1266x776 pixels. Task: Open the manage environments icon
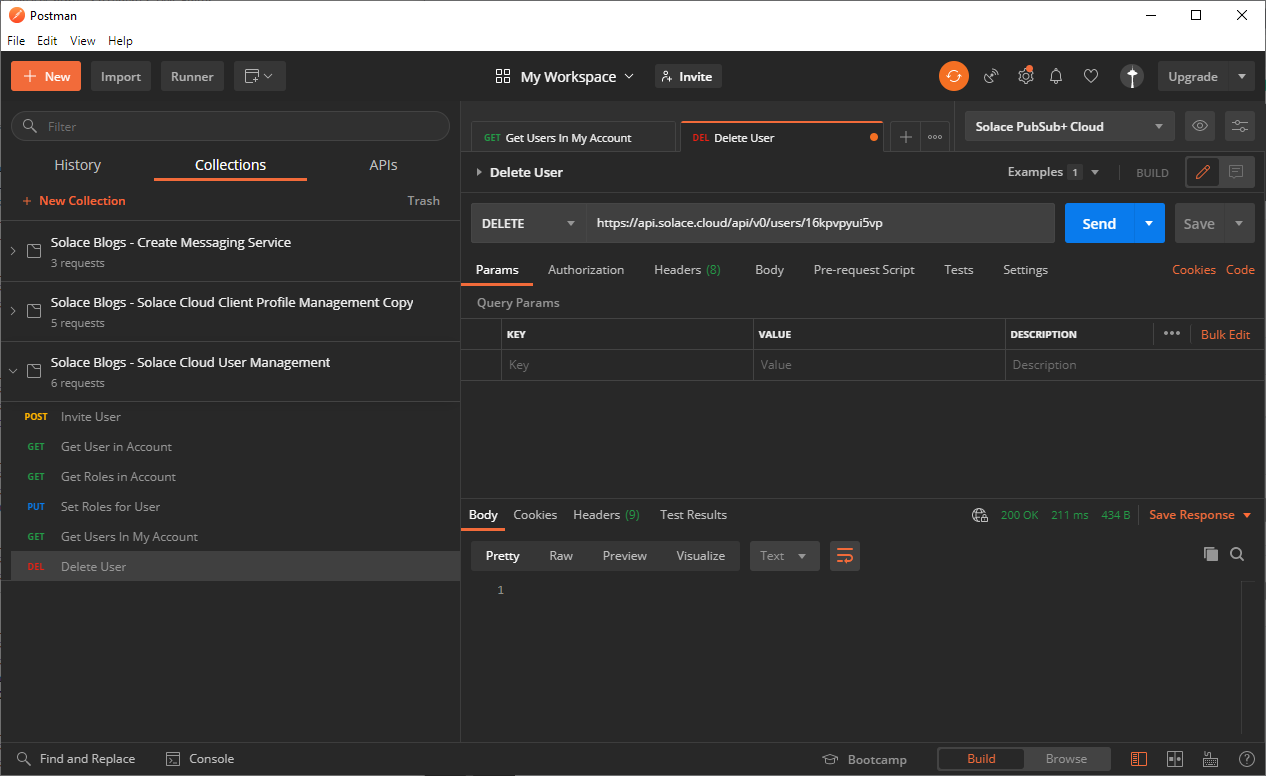(1240, 126)
